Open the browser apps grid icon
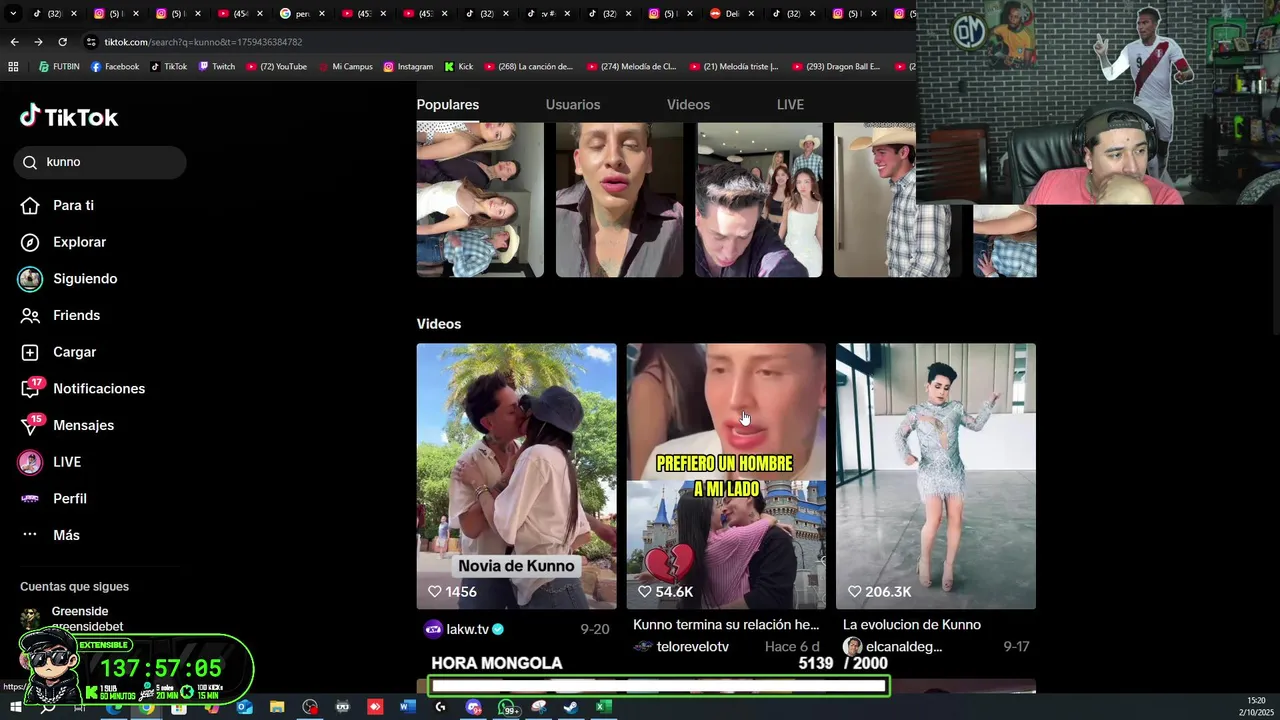Viewport: 1280px width, 720px height. (x=13, y=67)
